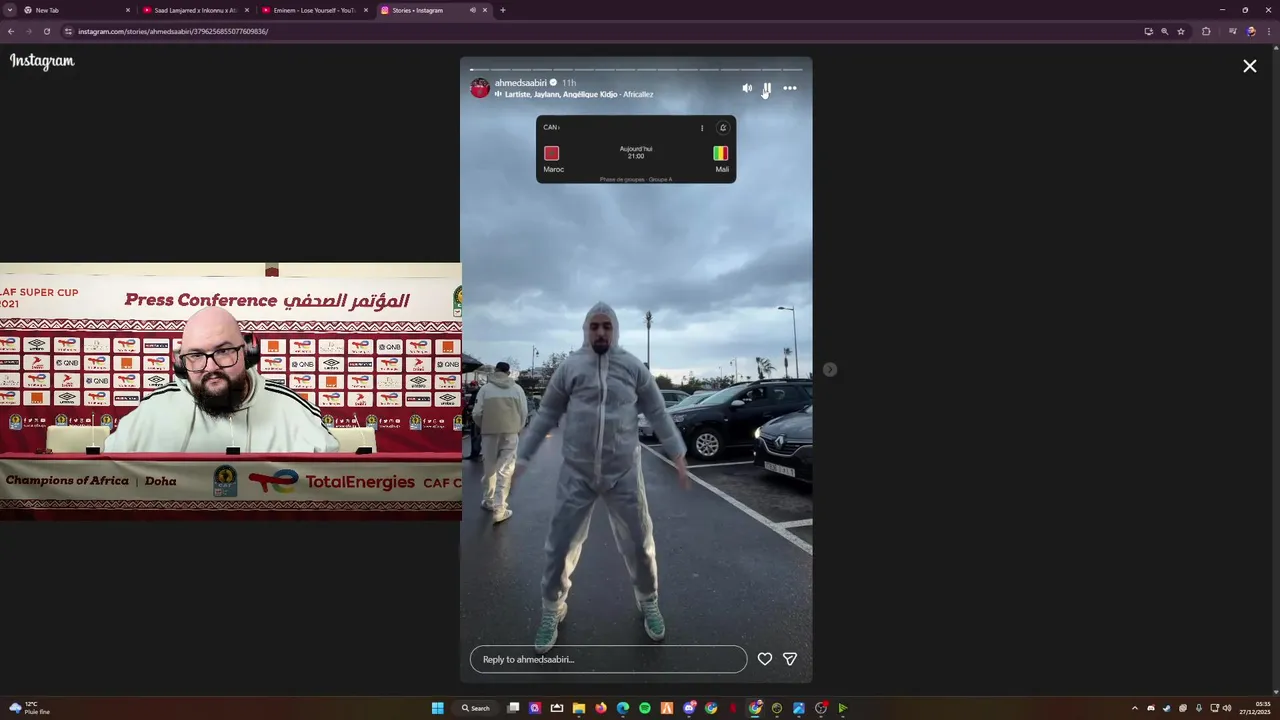Click the instagram.com address bar URL

click(x=173, y=31)
